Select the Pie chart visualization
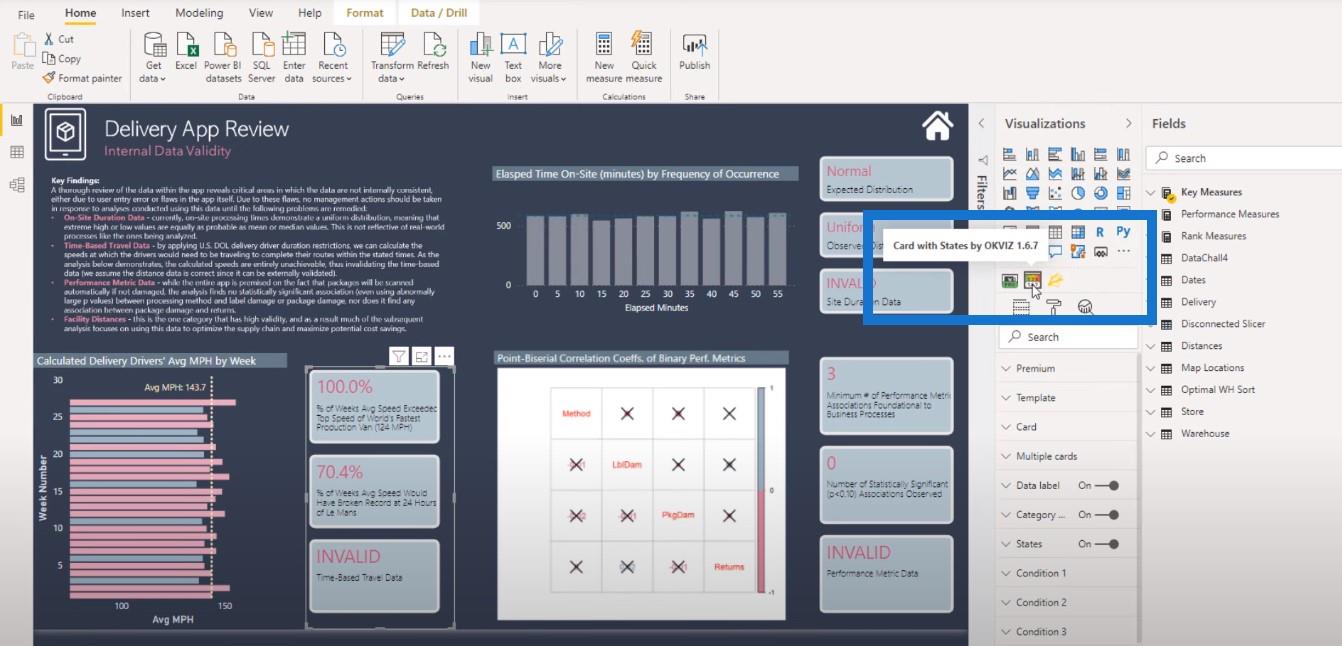 (x=1077, y=193)
